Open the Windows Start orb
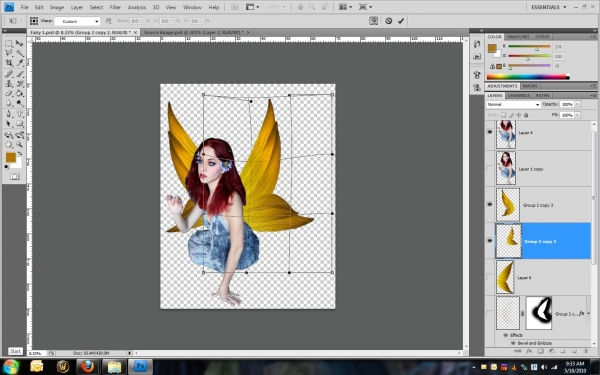Image resolution: width=600 pixels, height=375 pixels. click(11, 366)
